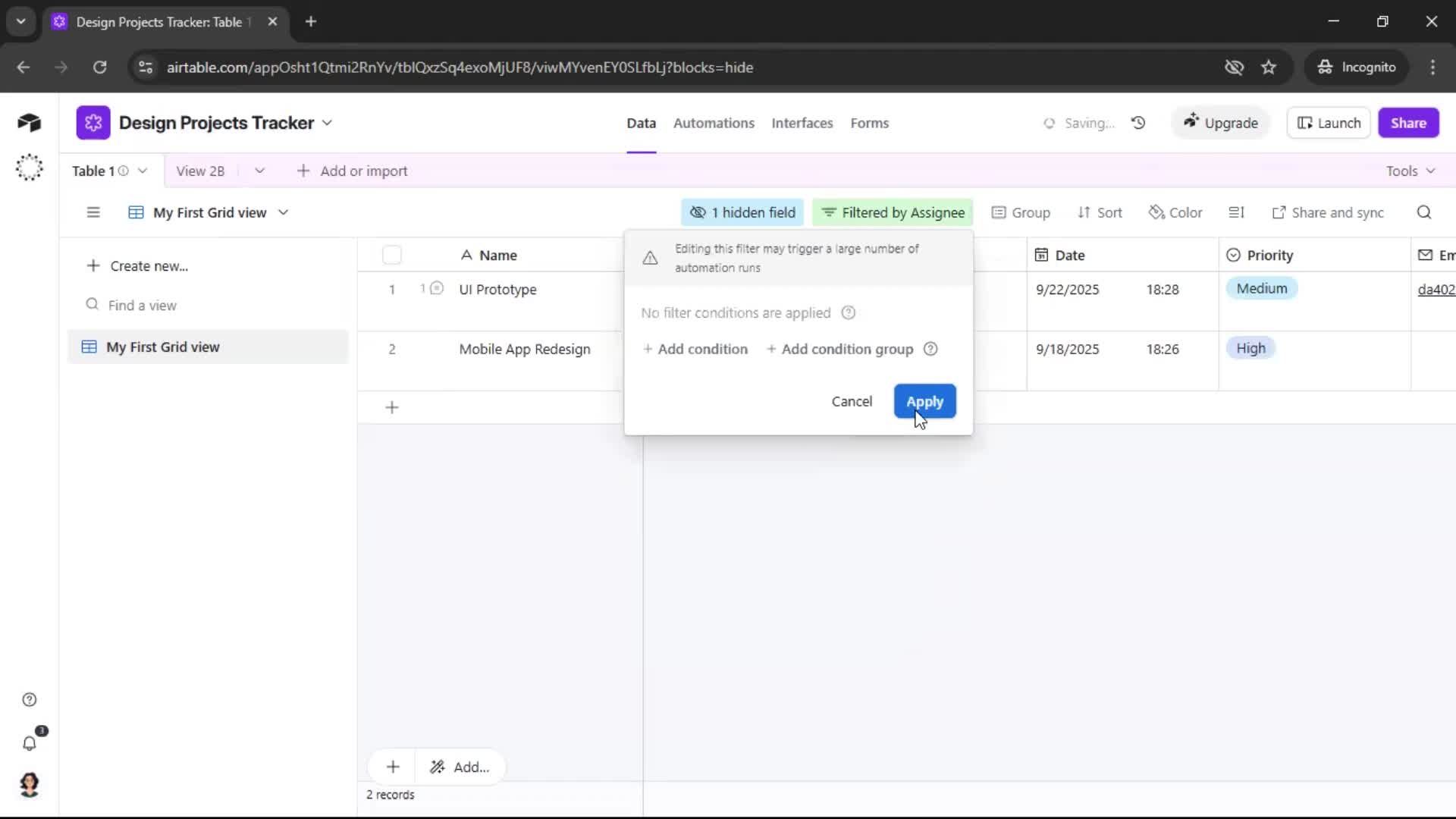Viewport: 1456px width, 819px height.
Task: Toggle the views sidebar hamburger icon
Action: pyautogui.click(x=93, y=213)
